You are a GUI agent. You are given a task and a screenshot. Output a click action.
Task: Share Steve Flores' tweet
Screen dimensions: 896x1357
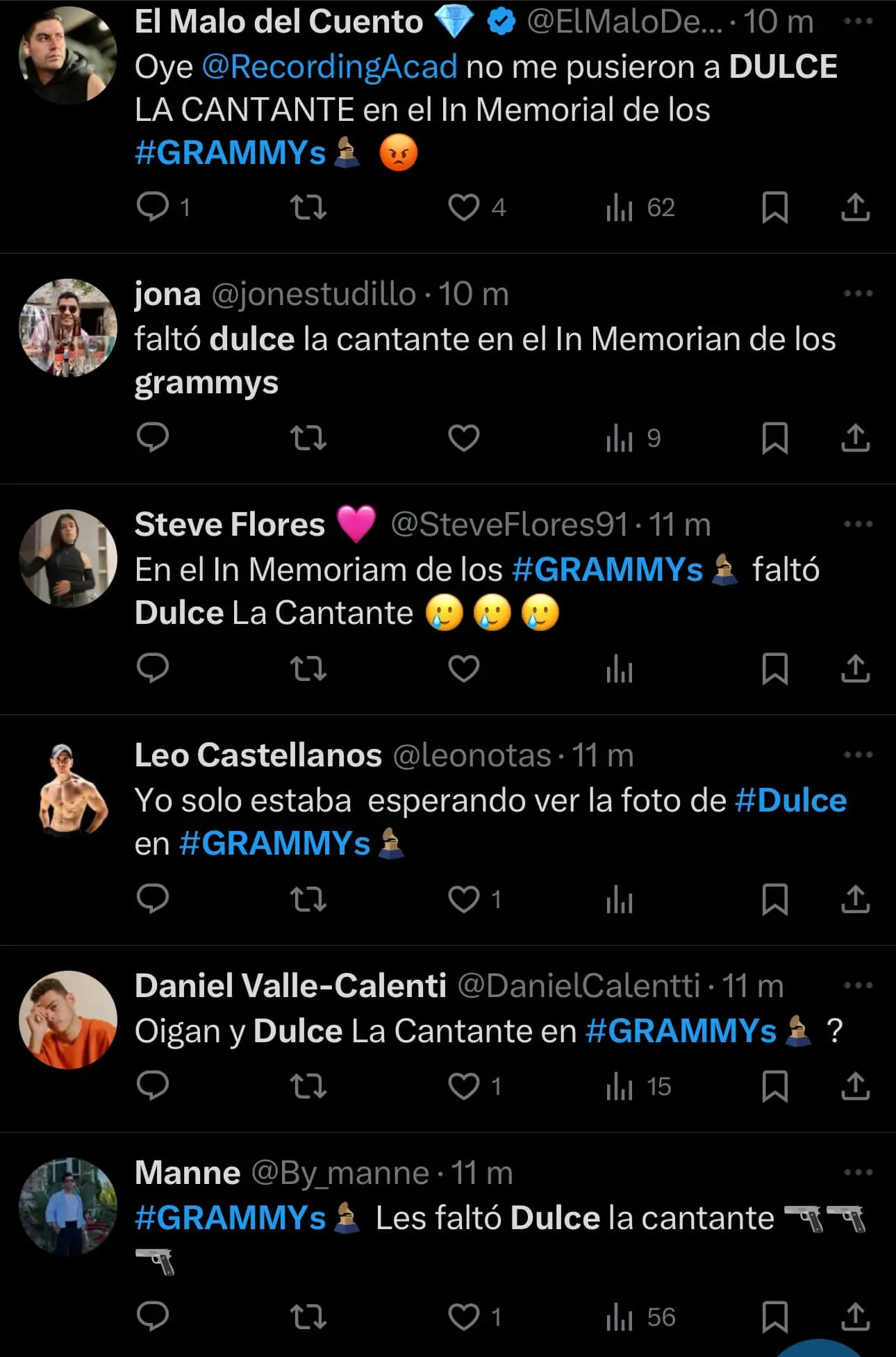point(855,668)
